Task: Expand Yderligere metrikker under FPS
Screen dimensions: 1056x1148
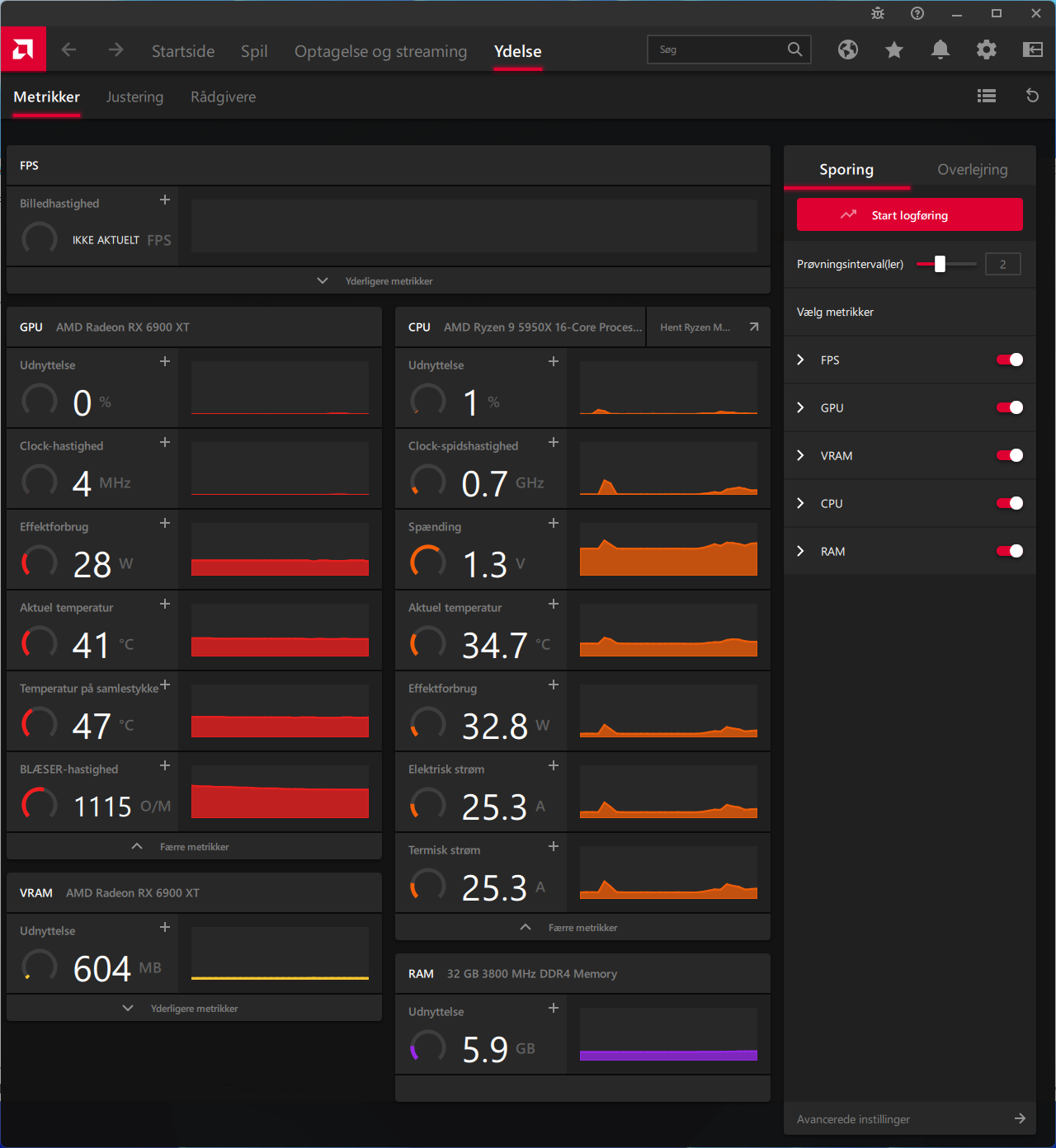Action: coord(389,281)
